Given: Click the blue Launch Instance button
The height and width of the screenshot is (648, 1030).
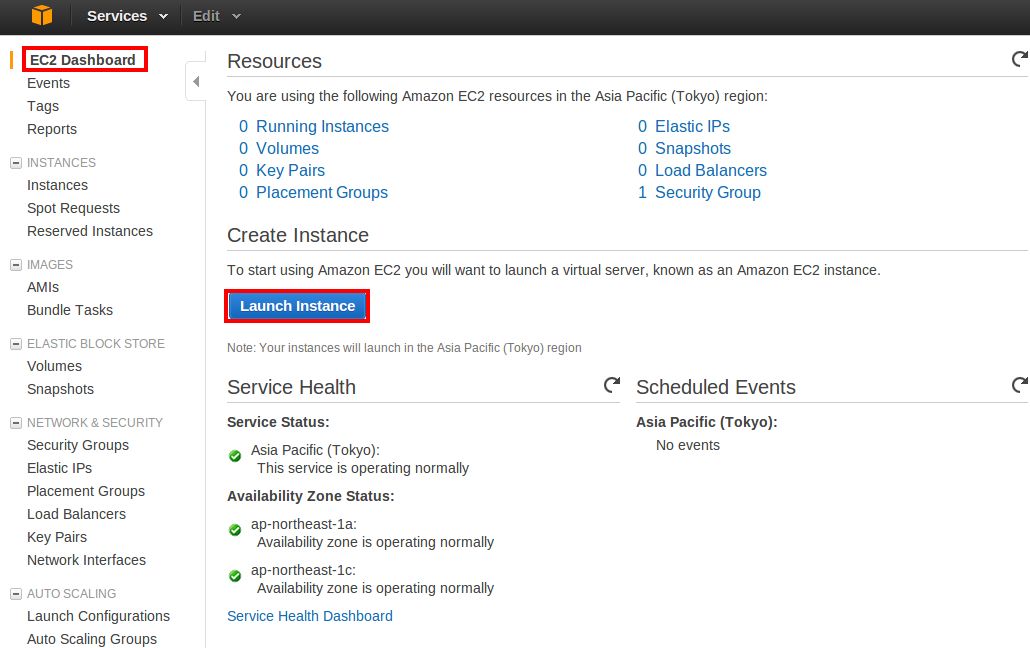Looking at the screenshot, I should tap(297, 306).
